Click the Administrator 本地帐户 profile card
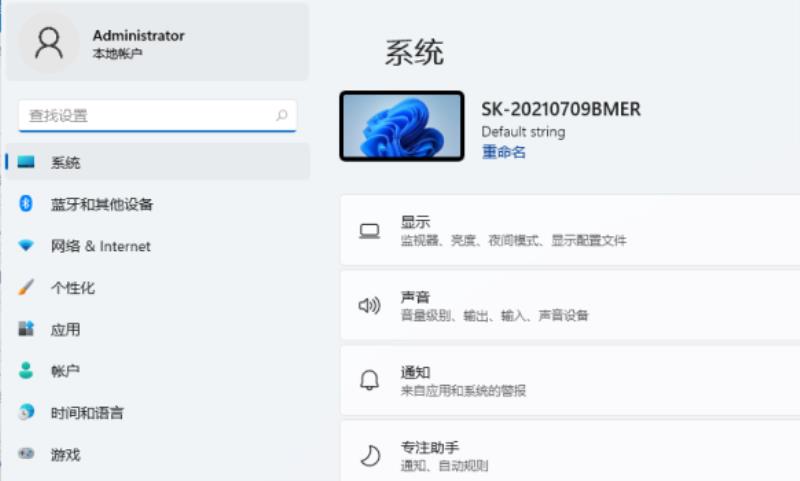The image size is (800, 481). [x=157, y=42]
